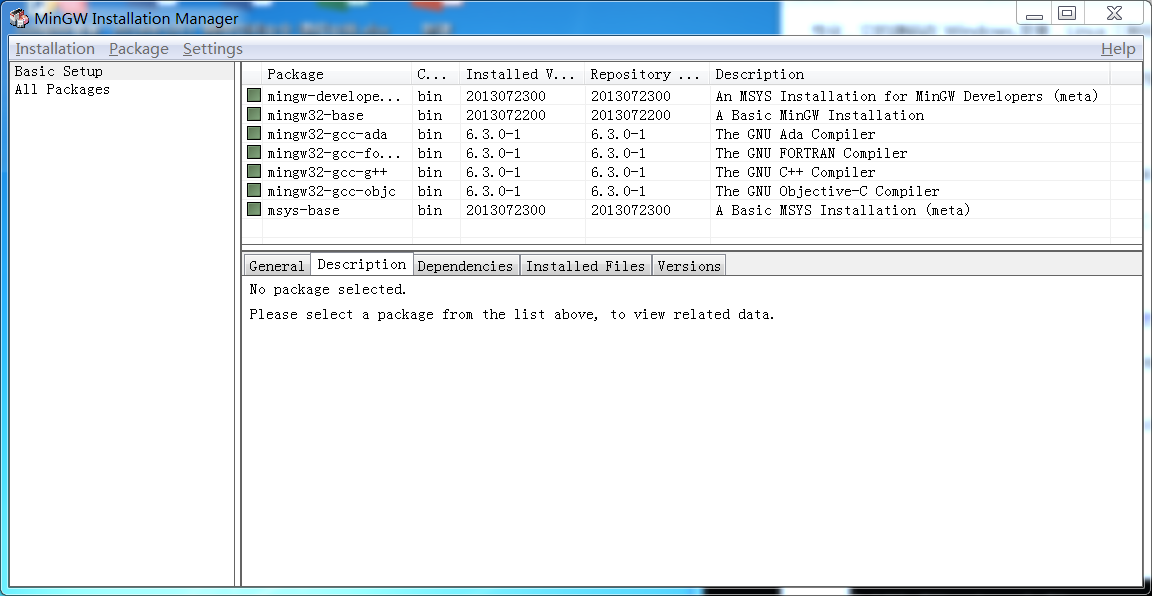Select the mingw32-gcc-fortran package name
Screen dimensions: 1152x596
tap(334, 154)
